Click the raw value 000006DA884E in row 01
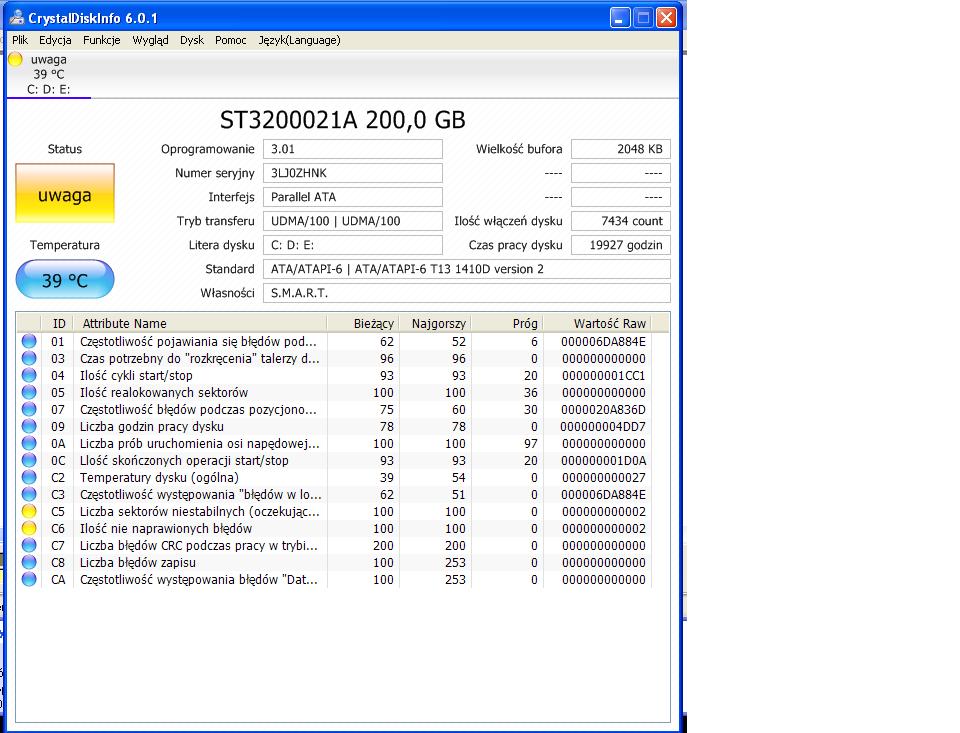 click(x=603, y=341)
